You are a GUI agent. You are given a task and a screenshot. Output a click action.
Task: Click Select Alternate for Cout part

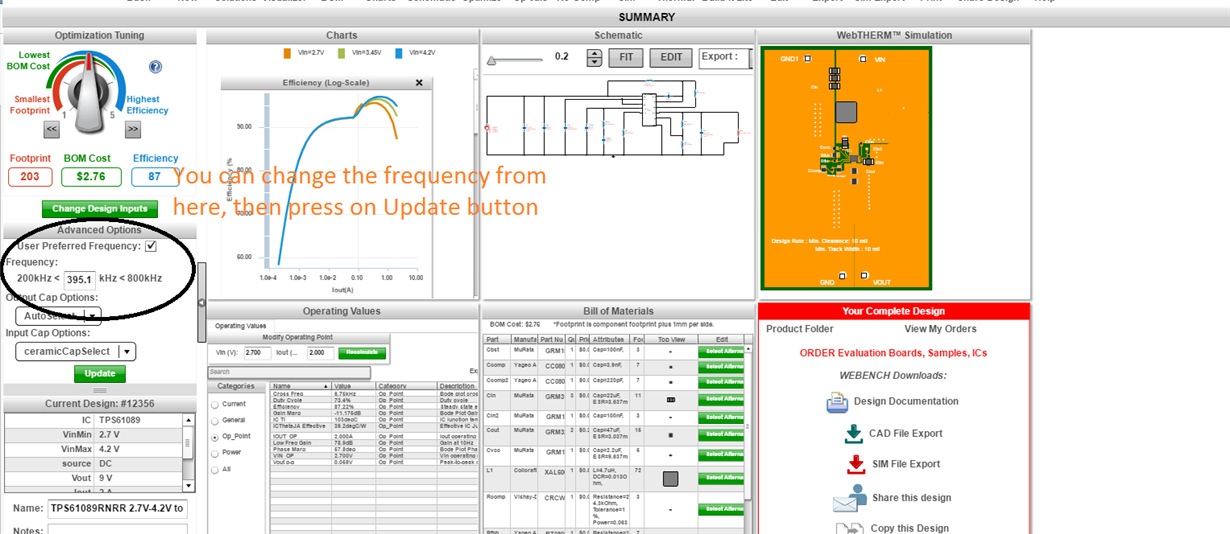[721, 435]
